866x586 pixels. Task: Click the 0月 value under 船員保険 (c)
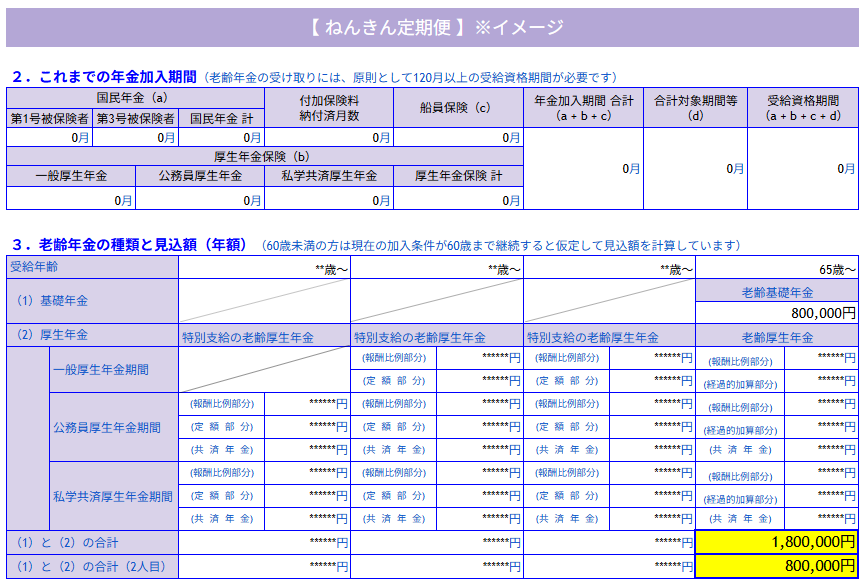(x=458, y=138)
